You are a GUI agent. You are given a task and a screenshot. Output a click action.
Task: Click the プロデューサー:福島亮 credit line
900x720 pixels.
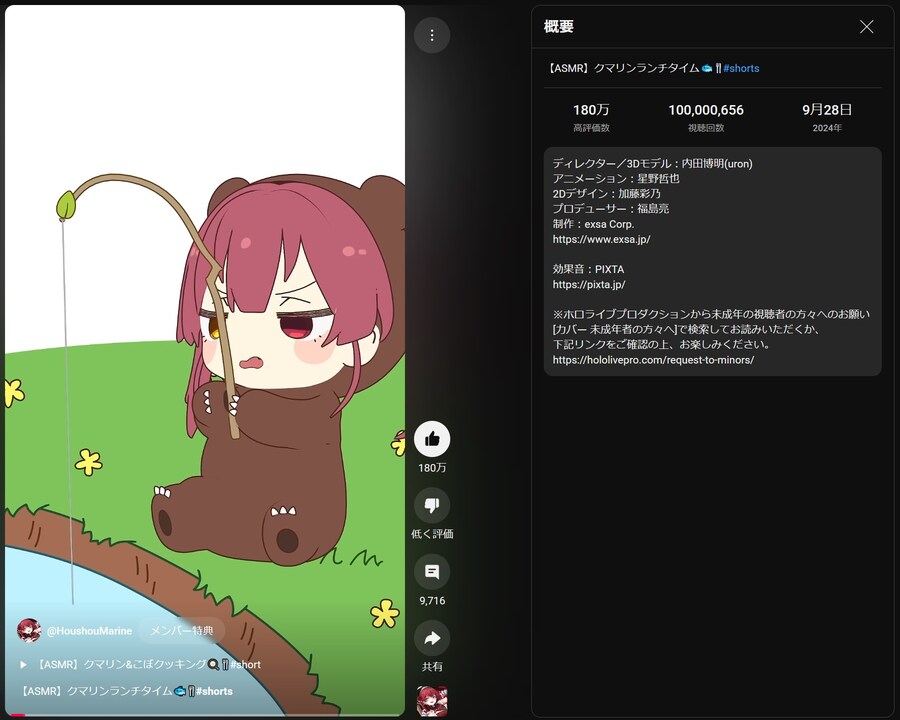(611, 208)
